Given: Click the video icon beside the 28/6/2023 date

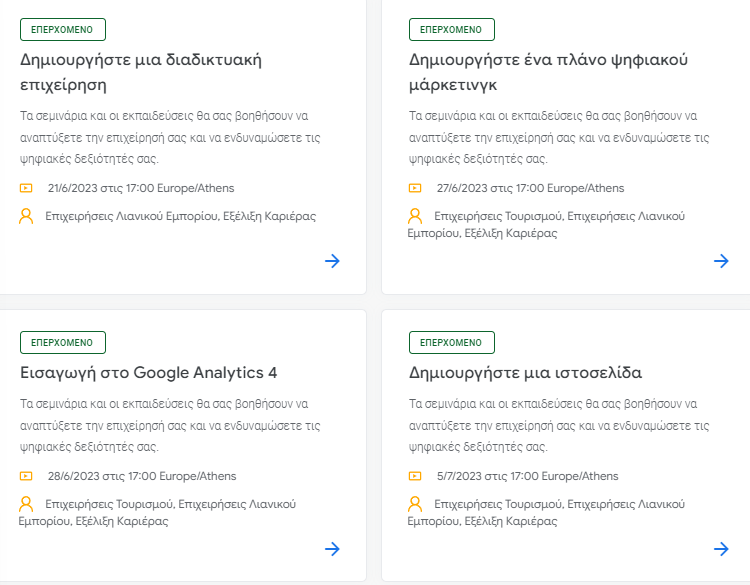Looking at the screenshot, I should (x=26, y=476).
